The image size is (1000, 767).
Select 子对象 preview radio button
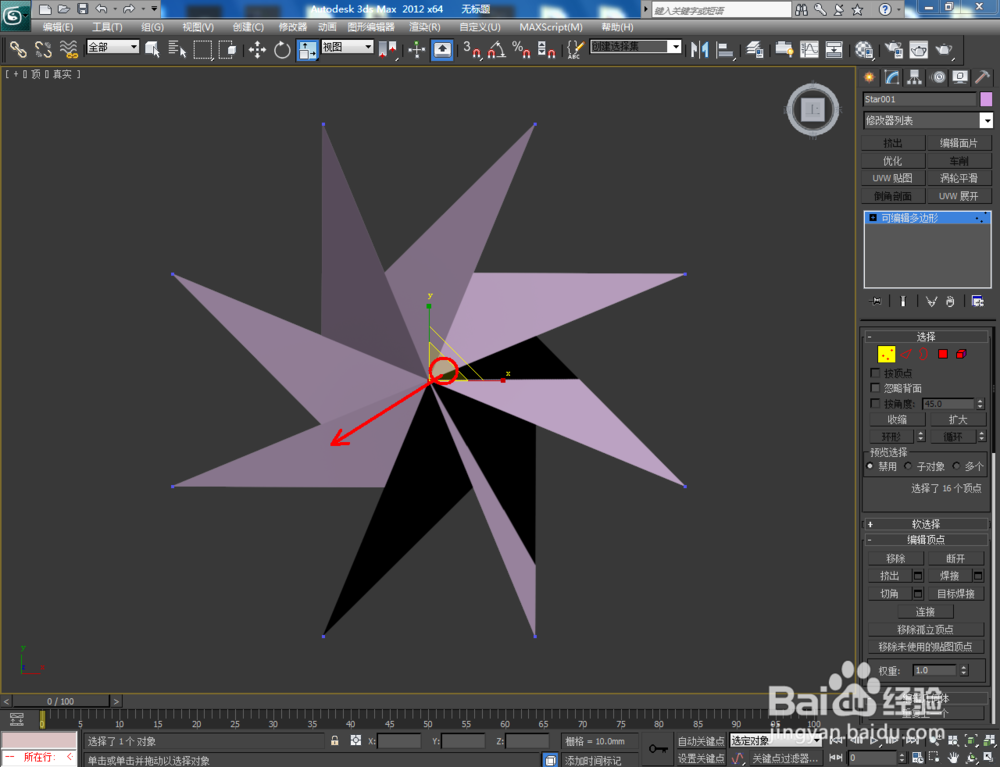[x=908, y=466]
